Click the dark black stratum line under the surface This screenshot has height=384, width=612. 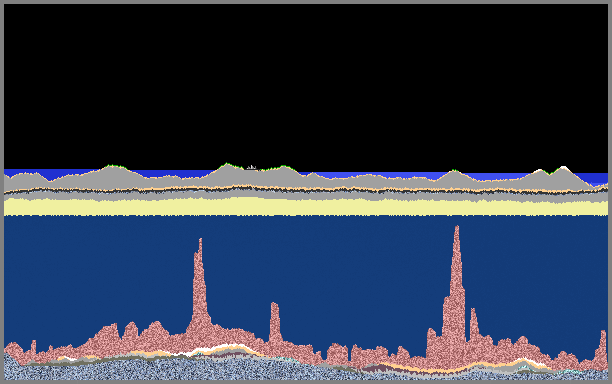click(306, 190)
